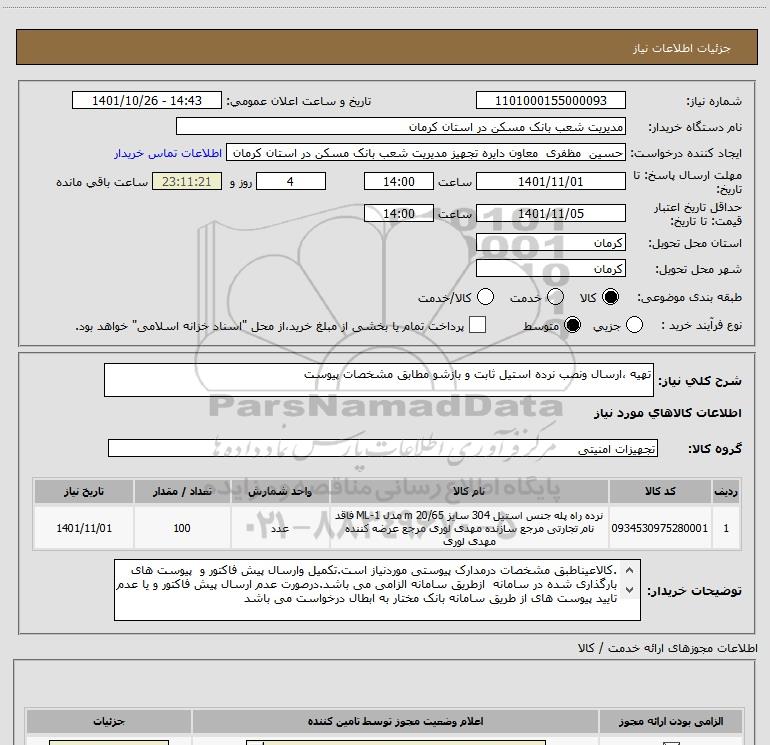Viewport: 770px width, 745px height.
Task: Click the price validity date 1401/11/05 field
Action: coord(550,213)
